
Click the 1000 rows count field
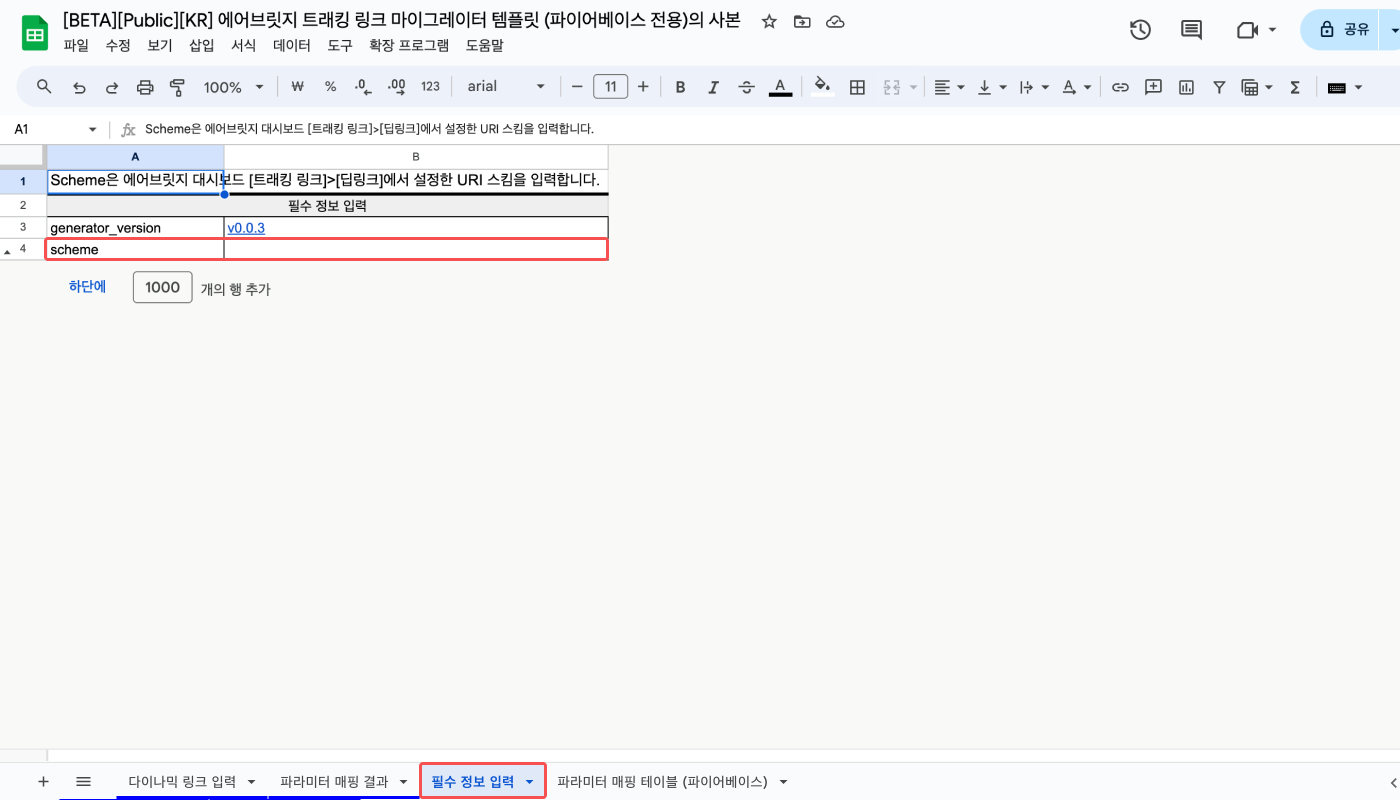coord(163,288)
